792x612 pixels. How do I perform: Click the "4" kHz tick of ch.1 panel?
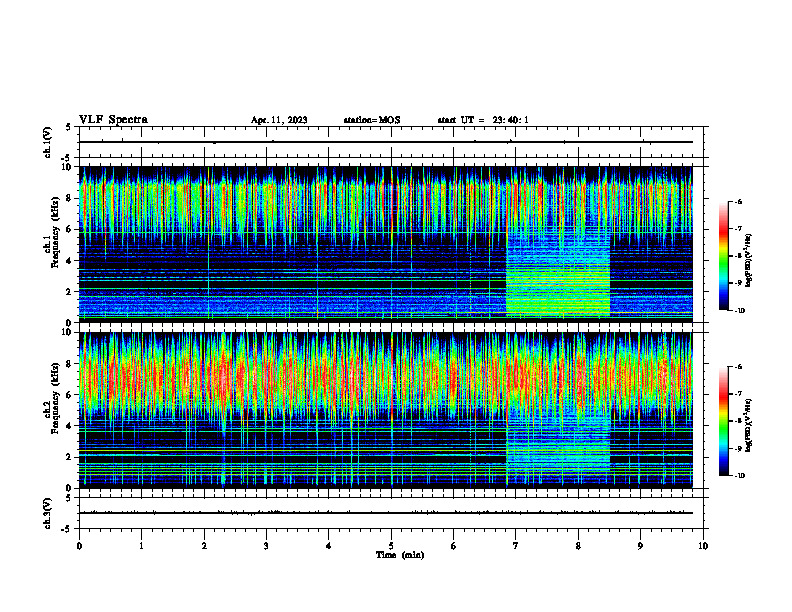[70, 261]
